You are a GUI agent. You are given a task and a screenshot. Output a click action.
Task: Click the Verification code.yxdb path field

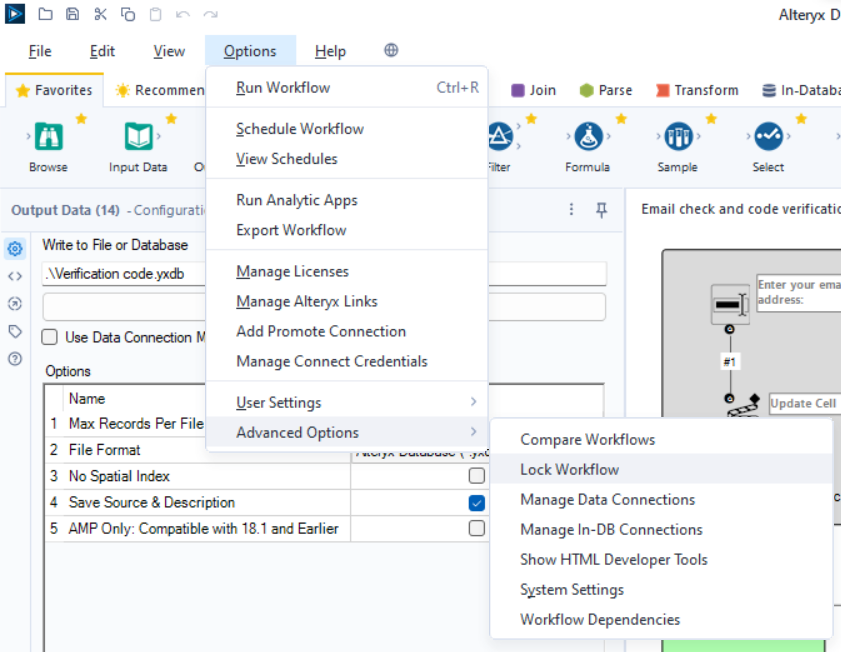tap(120, 273)
